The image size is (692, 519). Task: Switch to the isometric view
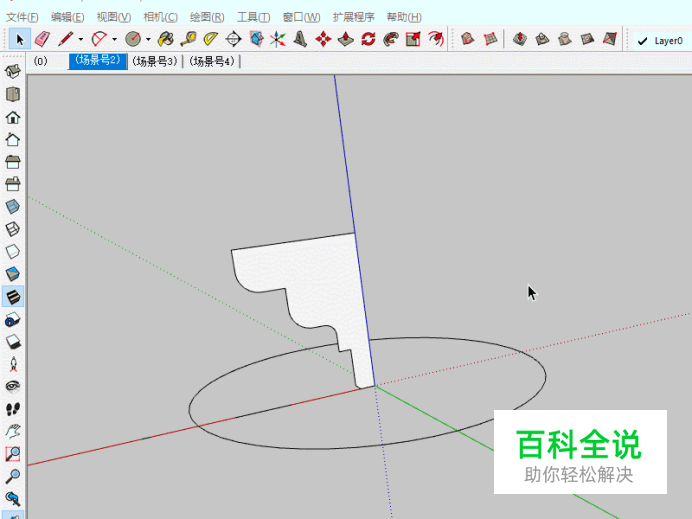[13, 71]
